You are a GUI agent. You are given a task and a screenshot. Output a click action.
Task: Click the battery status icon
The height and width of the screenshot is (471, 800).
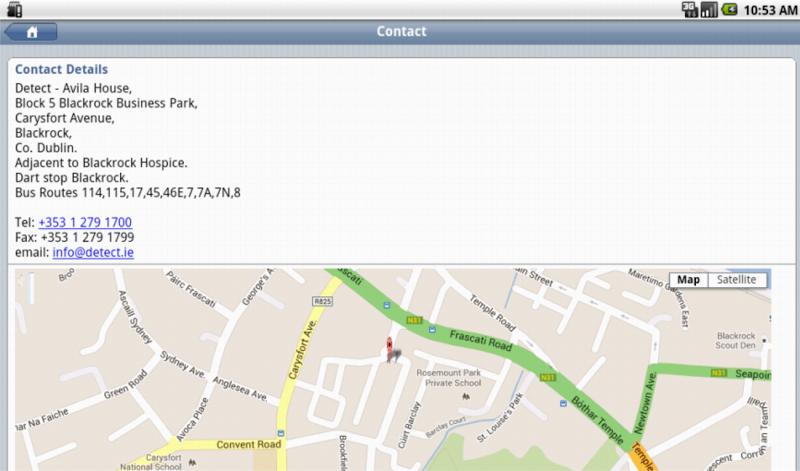click(x=730, y=9)
